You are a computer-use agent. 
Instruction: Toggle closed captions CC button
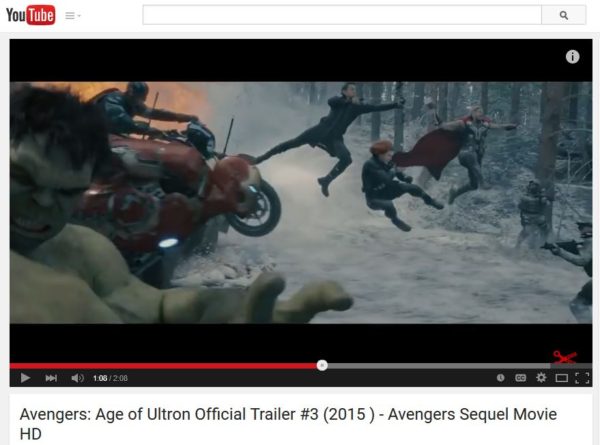pos(520,378)
